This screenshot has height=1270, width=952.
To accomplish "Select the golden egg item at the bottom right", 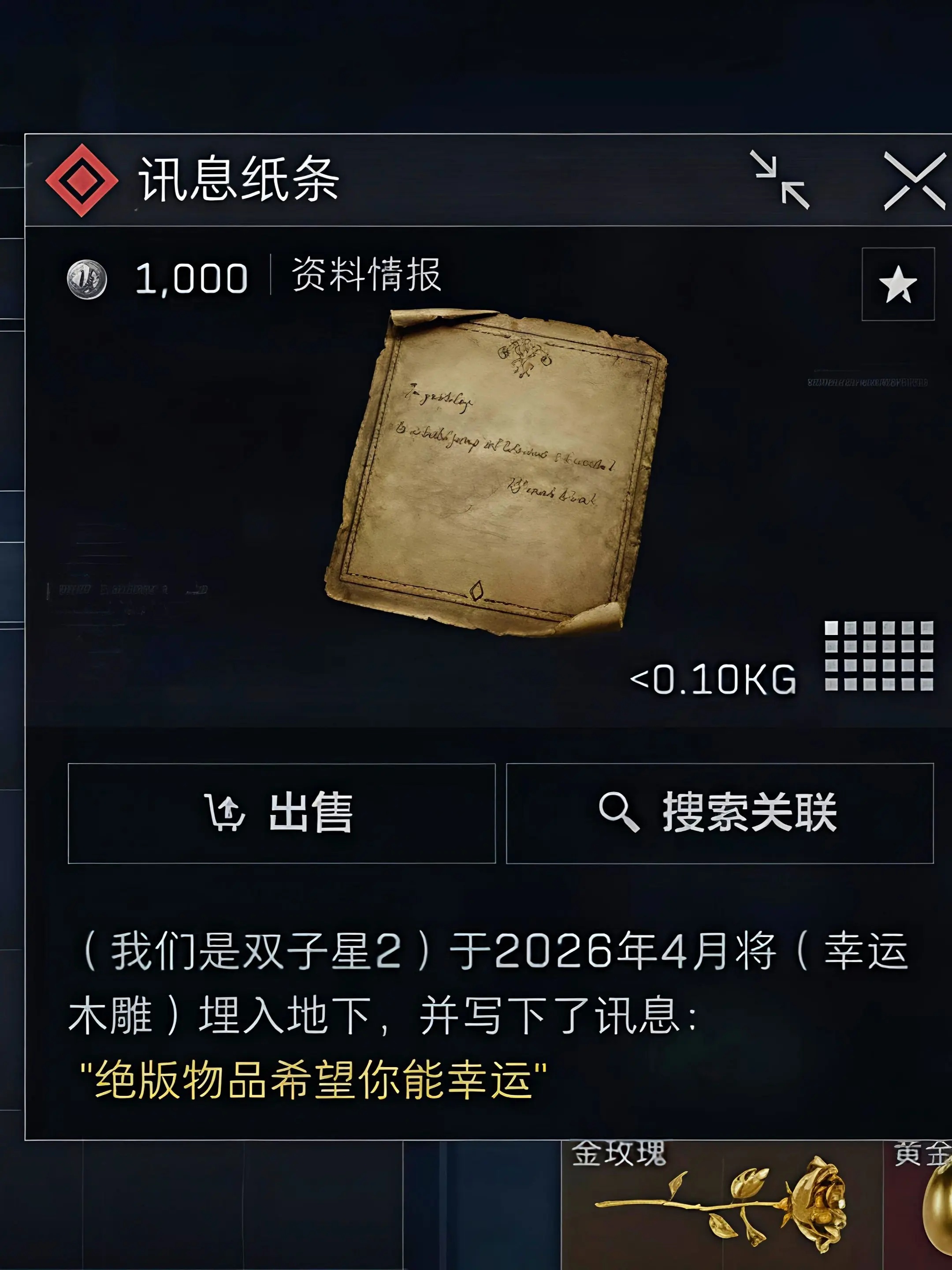I will (918, 1205).
